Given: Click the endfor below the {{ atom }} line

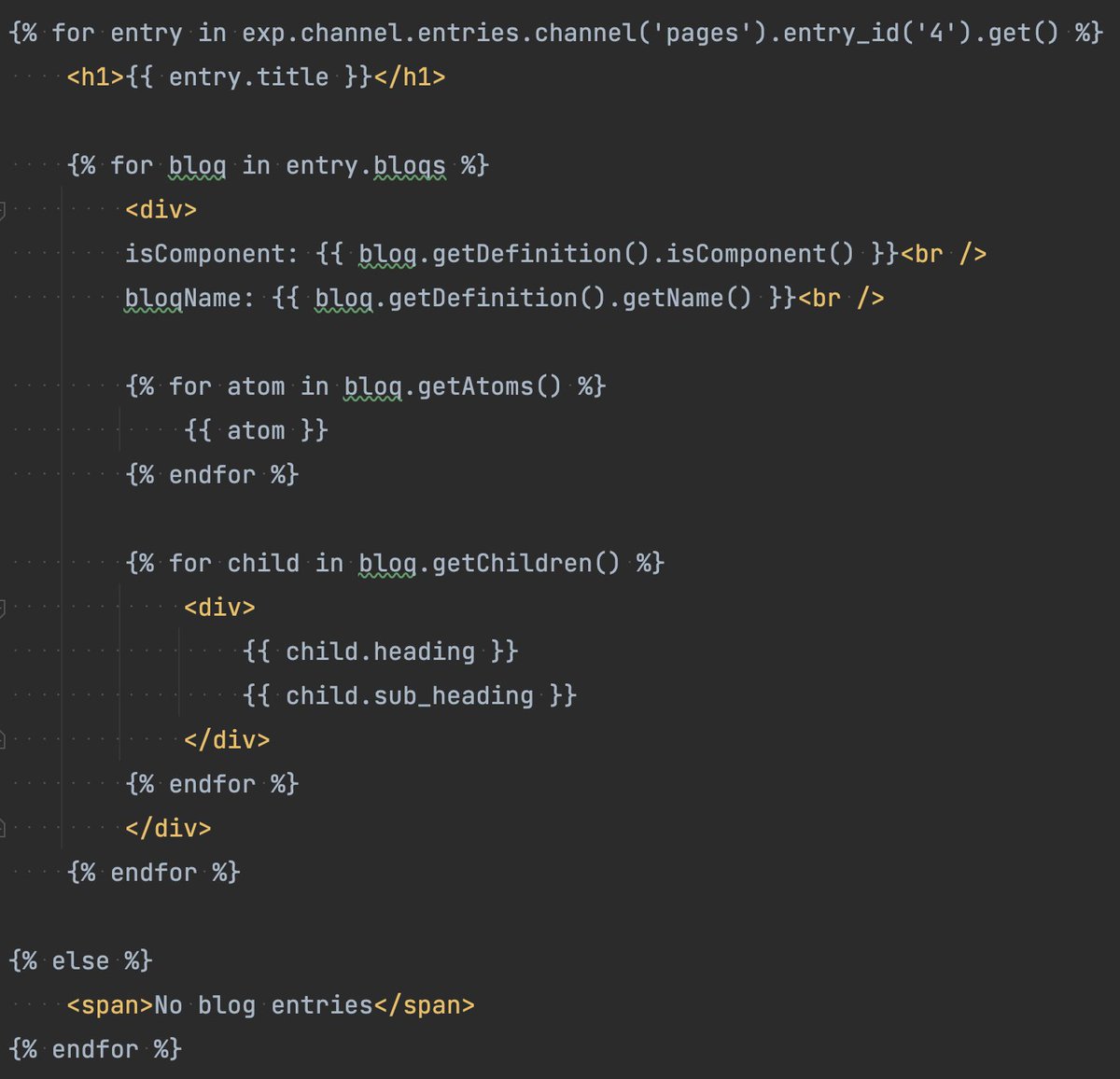Looking at the screenshot, I should 212,475.
